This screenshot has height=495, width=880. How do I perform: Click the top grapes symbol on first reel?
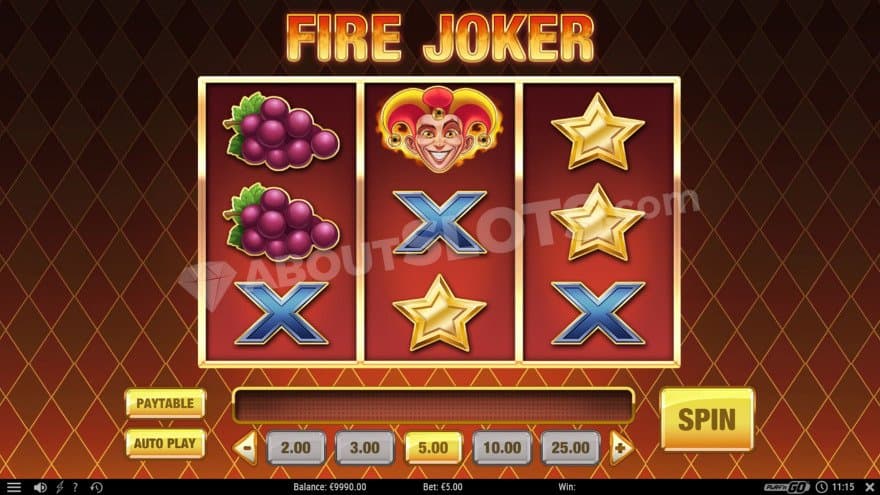(x=281, y=131)
